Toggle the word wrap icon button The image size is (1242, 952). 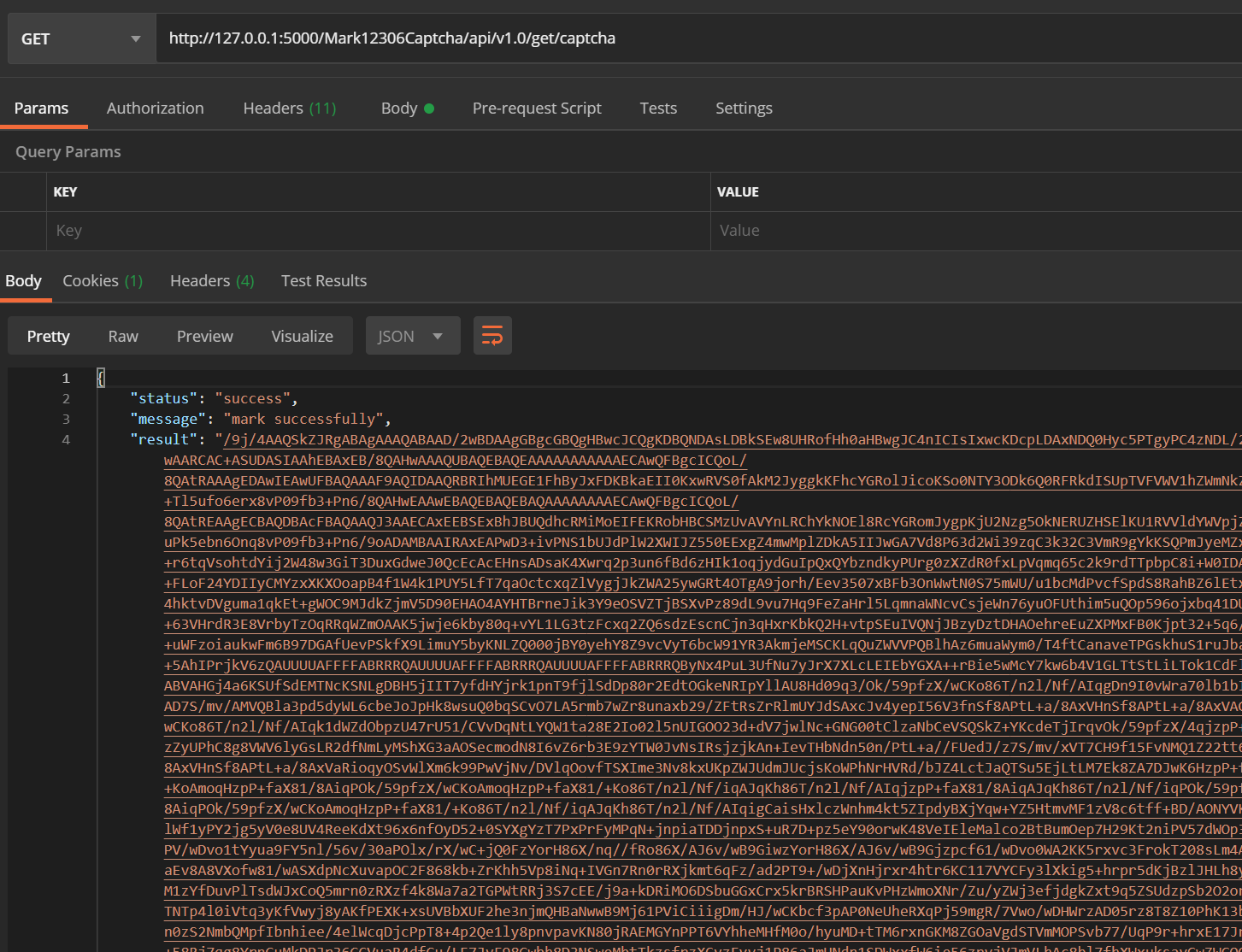point(492,336)
